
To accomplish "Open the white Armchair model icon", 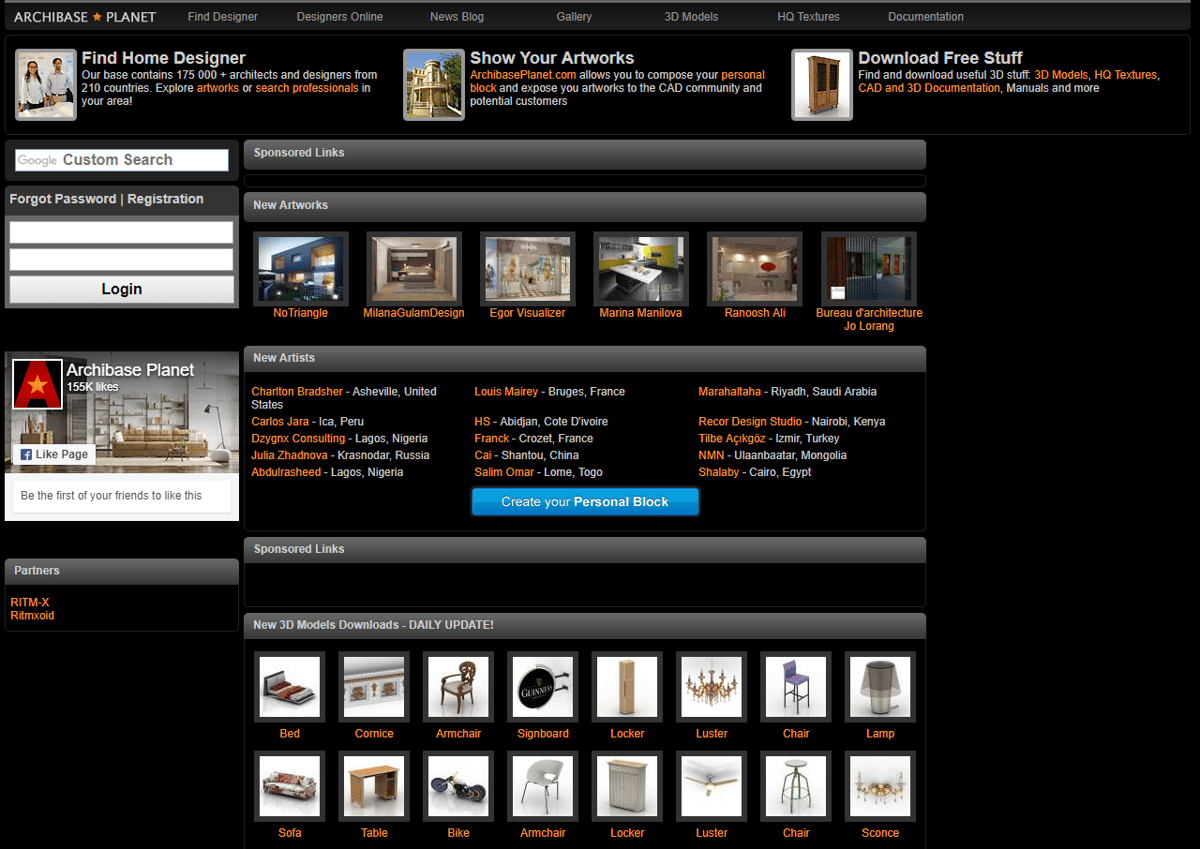I will tap(543, 786).
